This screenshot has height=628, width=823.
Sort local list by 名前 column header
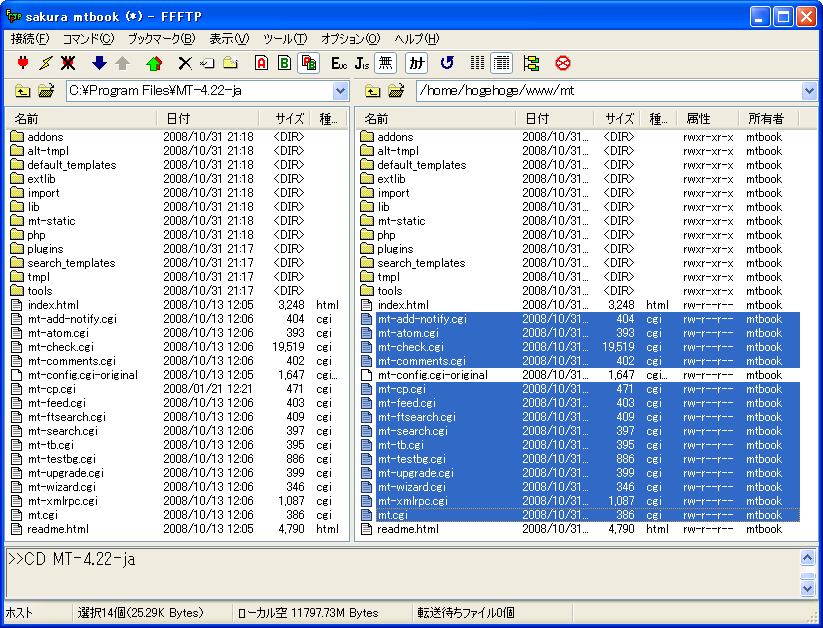82,119
